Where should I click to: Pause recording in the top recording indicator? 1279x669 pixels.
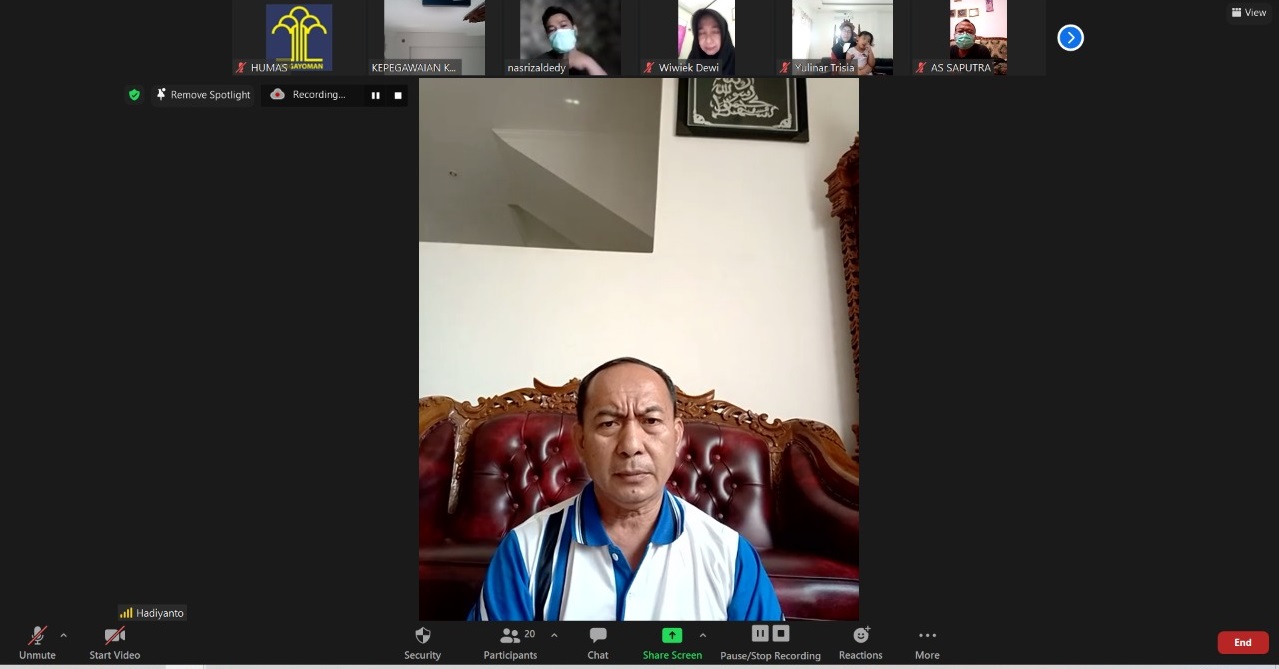click(x=376, y=95)
